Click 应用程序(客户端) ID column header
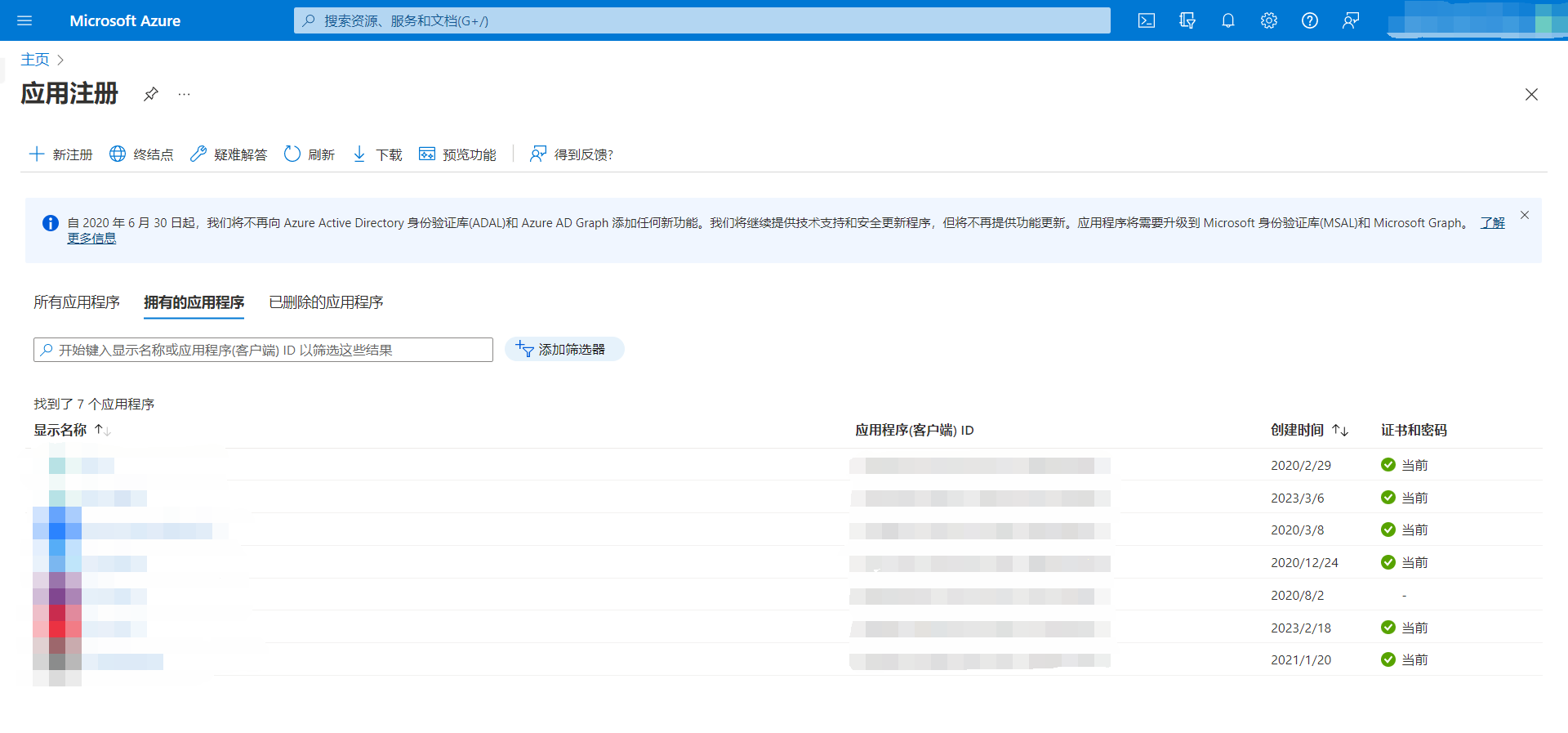The width and height of the screenshot is (1568, 733). pos(915,430)
